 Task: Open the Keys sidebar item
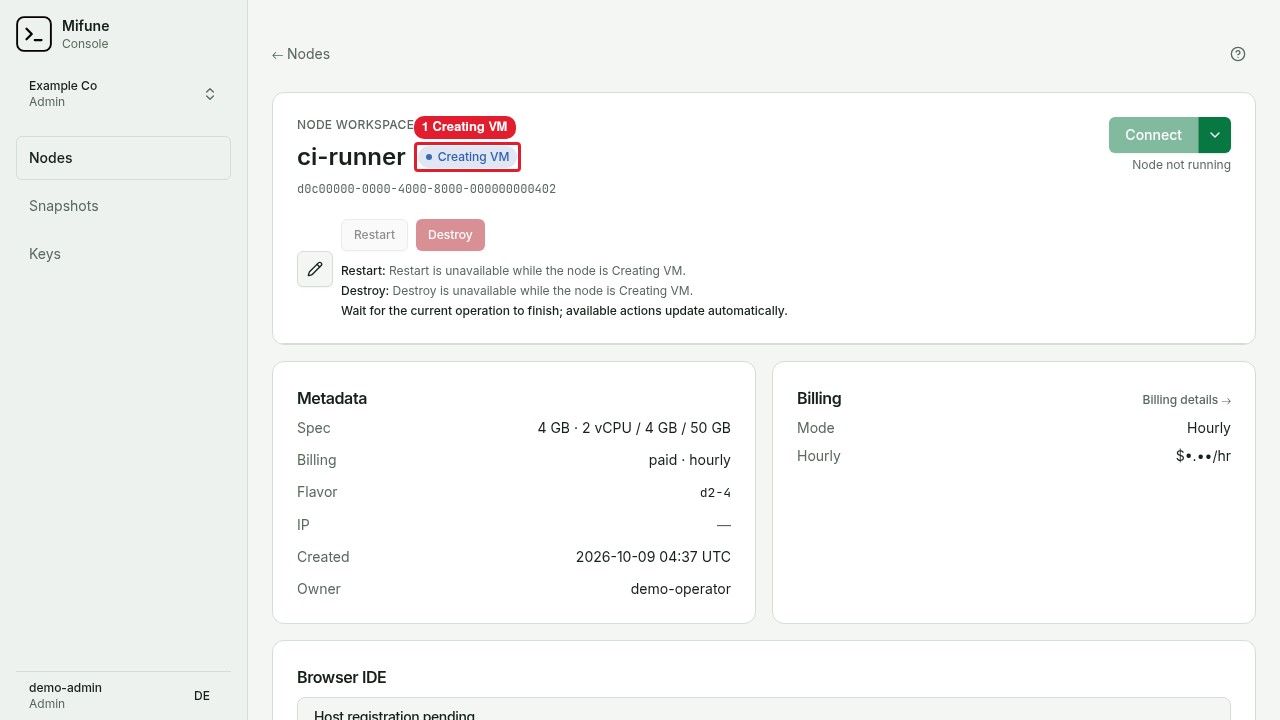click(123, 254)
